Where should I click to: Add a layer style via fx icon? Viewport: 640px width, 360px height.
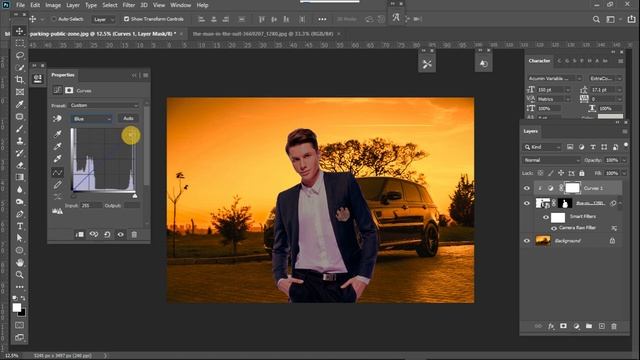coord(551,326)
